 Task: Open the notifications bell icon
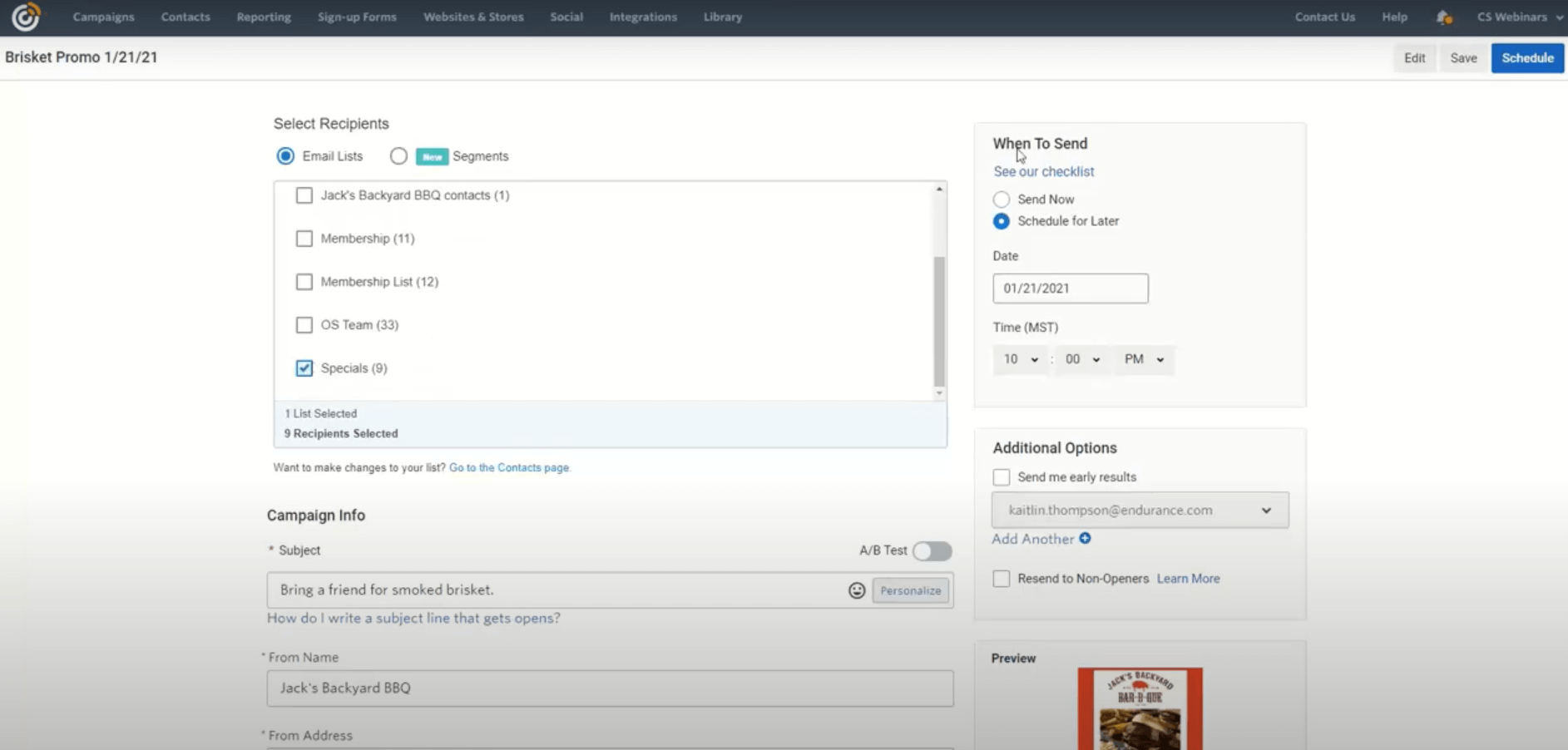point(1444,17)
